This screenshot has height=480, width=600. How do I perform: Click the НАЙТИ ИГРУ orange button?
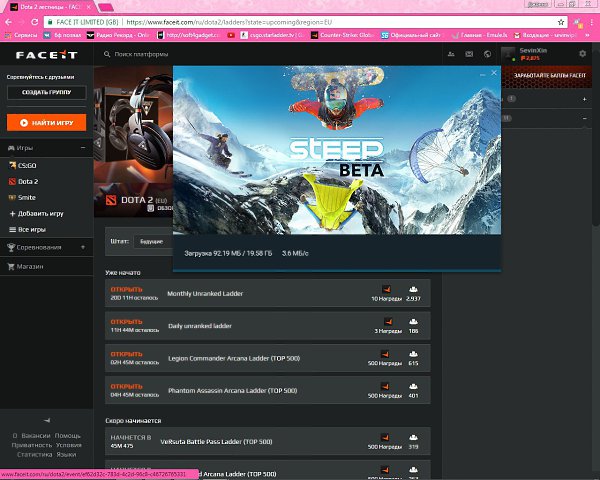tap(46, 122)
